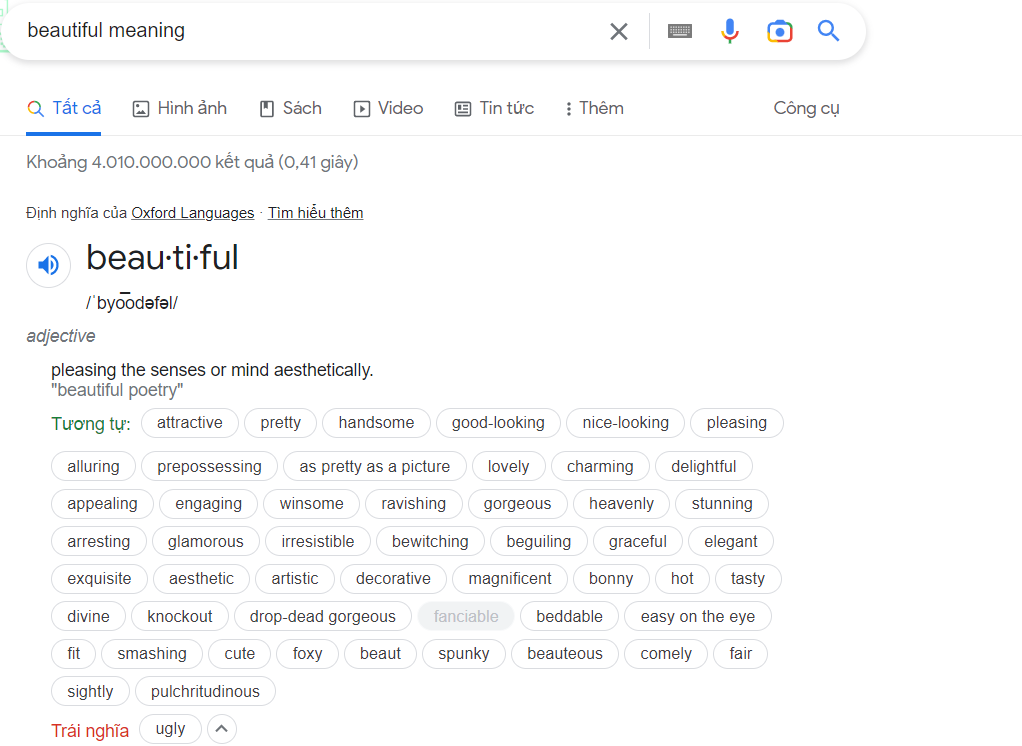This screenshot has height=746, width=1022.
Task: Follow the Tìm hiểu thêm link
Action: pyautogui.click(x=315, y=213)
